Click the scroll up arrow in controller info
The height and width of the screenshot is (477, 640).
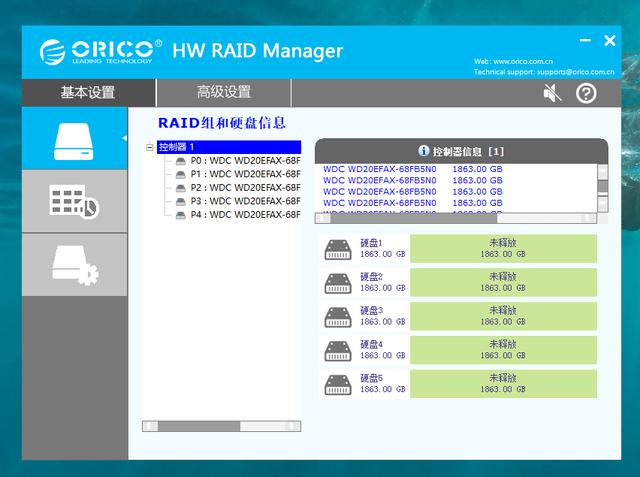click(x=603, y=171)
